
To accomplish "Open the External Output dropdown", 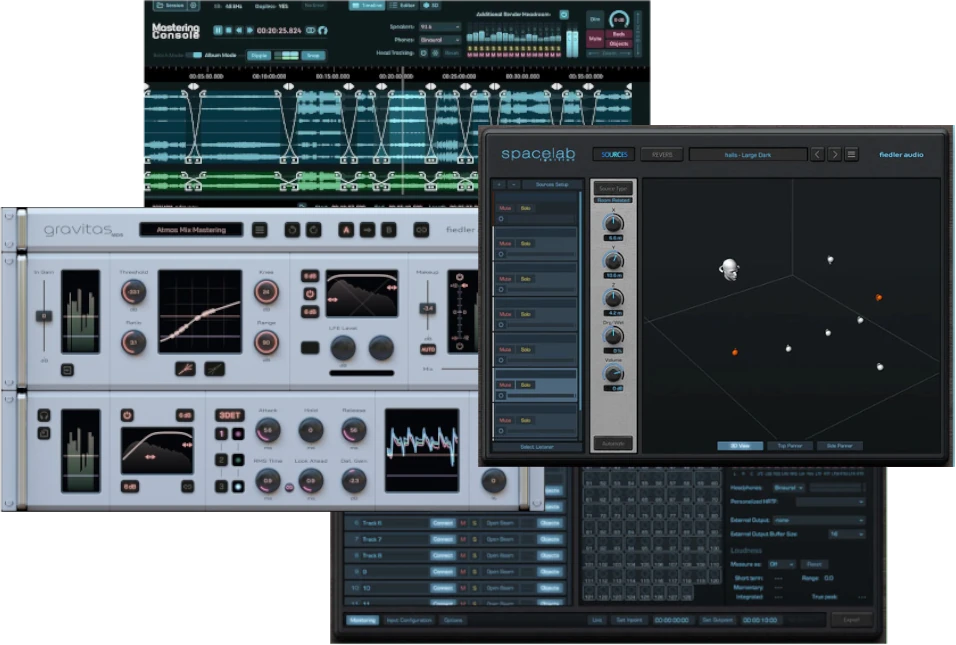I will (820, 520).
